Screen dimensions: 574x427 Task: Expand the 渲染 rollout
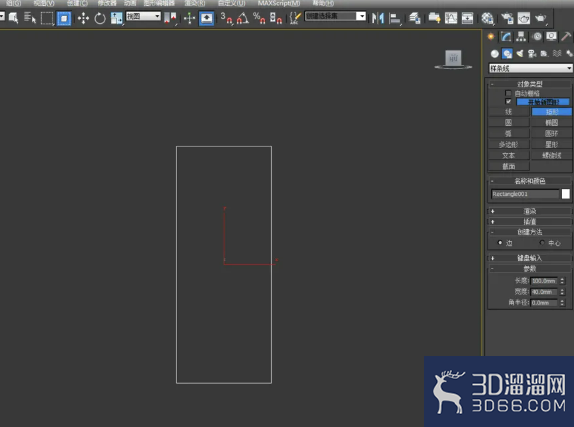point(530,211)
